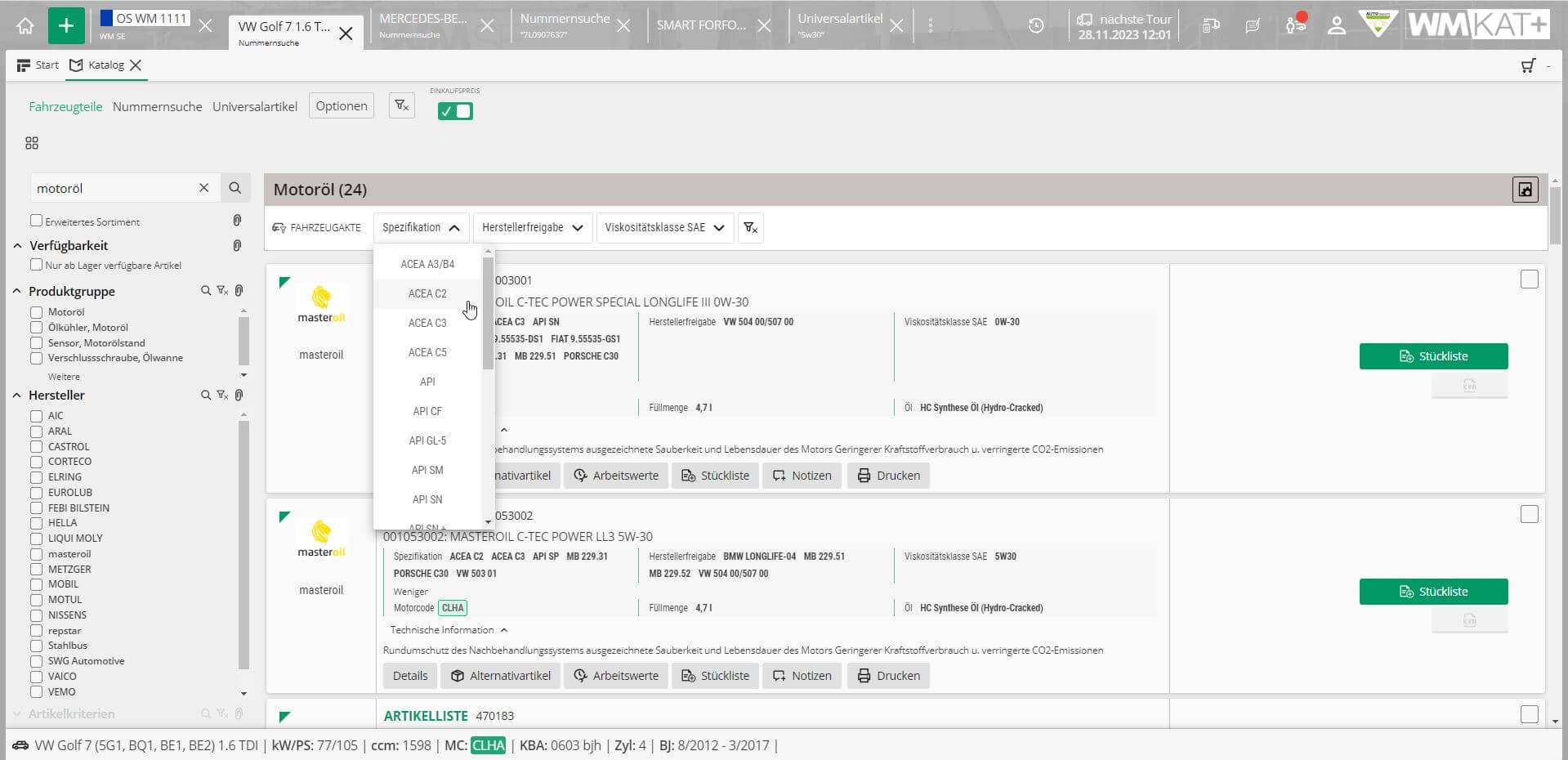Show more product groups via Weitere
This screenshot has width=1568, height=760.
(x=64, y=377)
